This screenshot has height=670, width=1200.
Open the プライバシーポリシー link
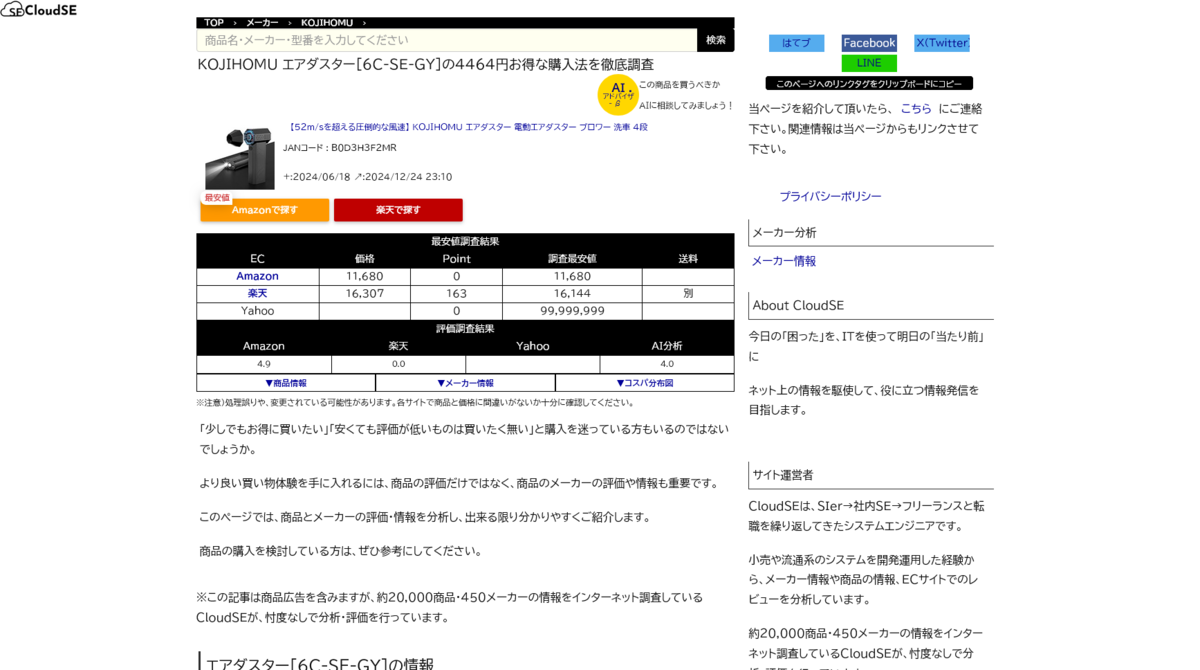[830, 197]
